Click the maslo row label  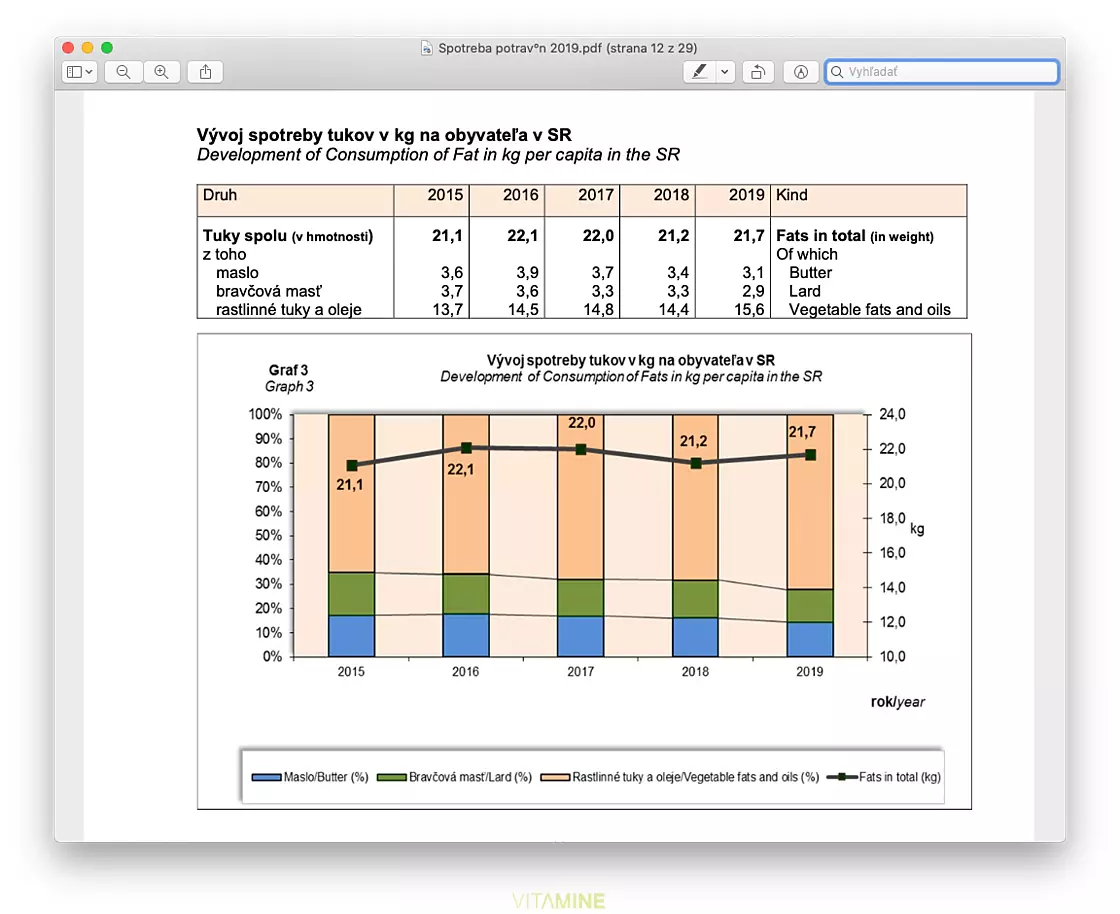[237, 273]
